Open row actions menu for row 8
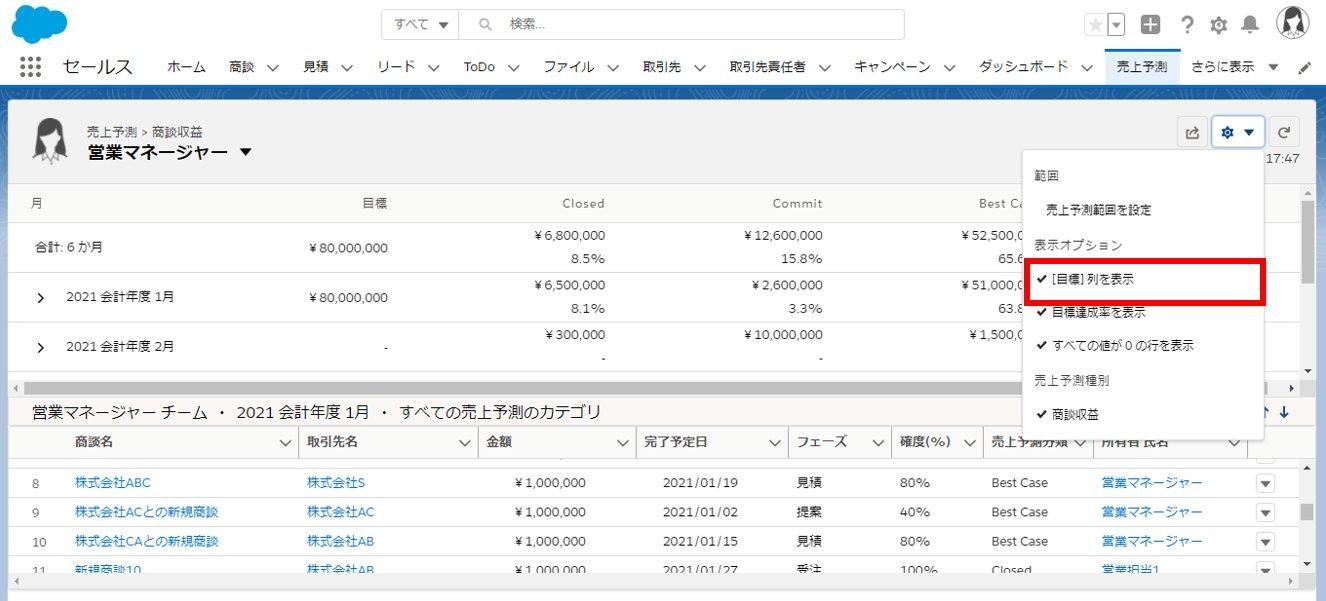The height and width of the screenshot is (601, 1326). coord(1265,484)
